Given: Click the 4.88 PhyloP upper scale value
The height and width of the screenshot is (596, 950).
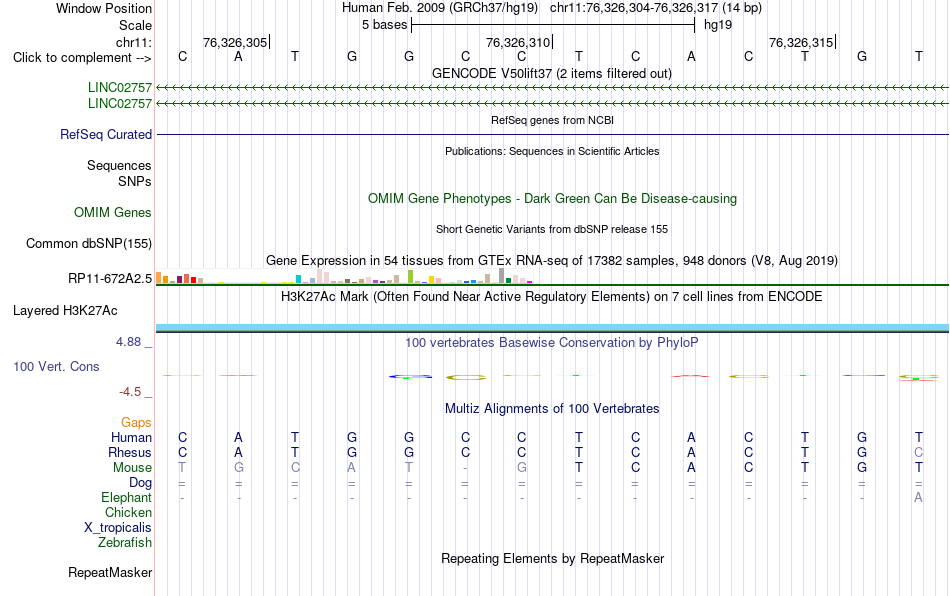Looking at the screenshot, I should click(128, 342).
